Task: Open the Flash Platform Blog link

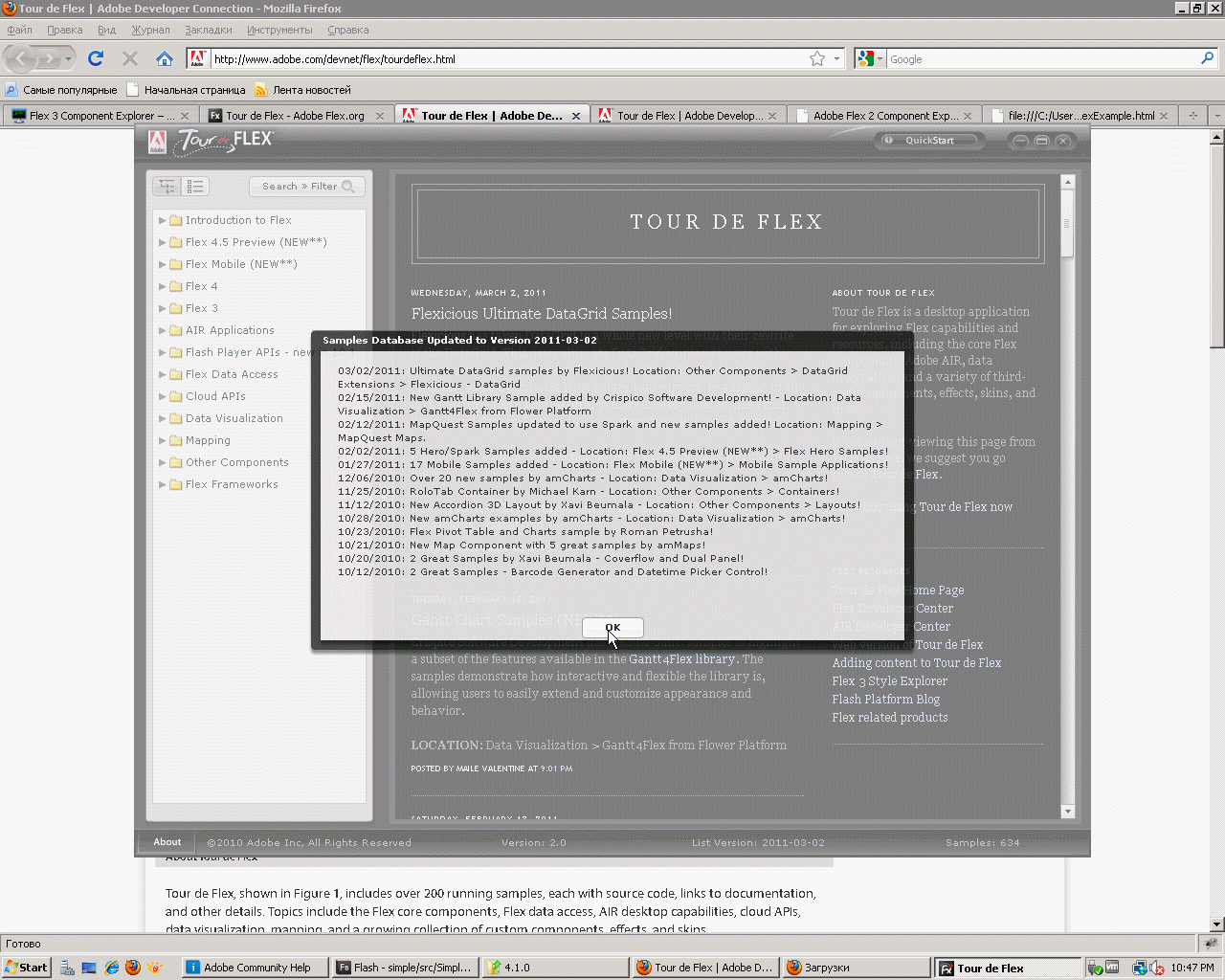Action: click(886, 700)
